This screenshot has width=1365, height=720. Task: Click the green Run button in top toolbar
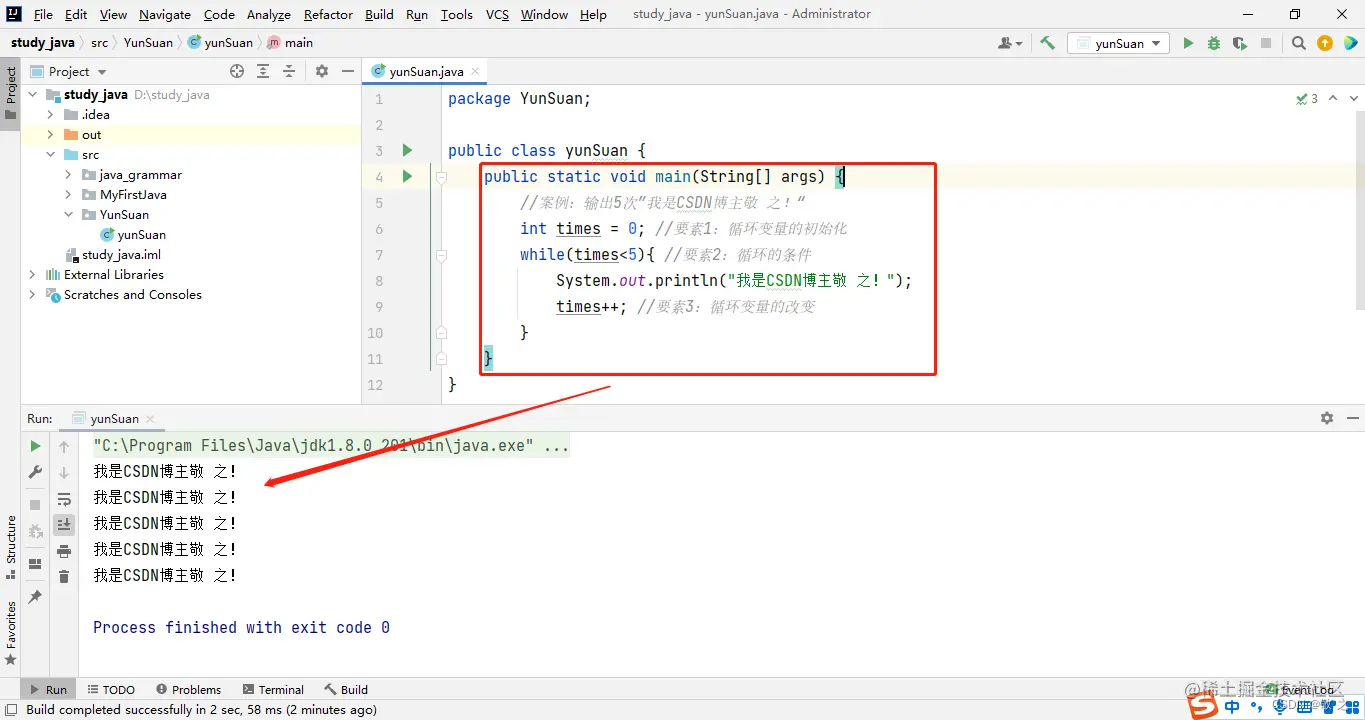1188,43
